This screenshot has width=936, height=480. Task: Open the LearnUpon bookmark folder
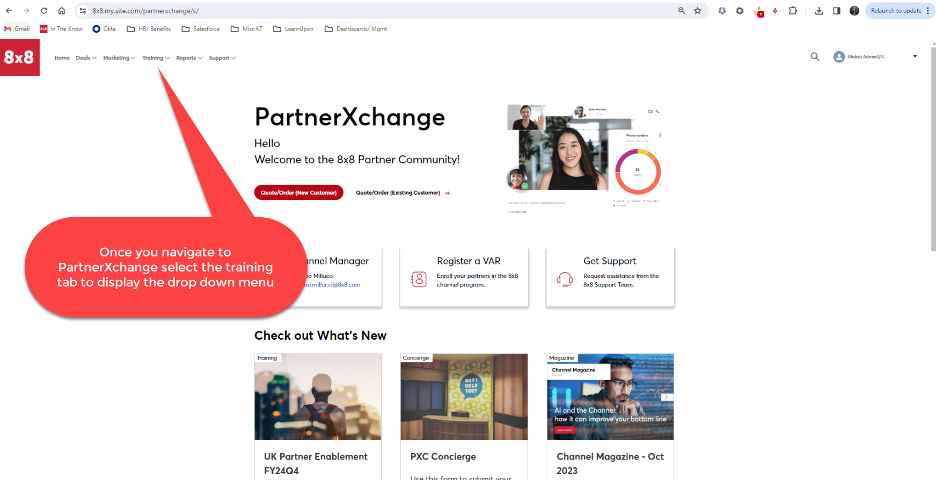[293, 29]
